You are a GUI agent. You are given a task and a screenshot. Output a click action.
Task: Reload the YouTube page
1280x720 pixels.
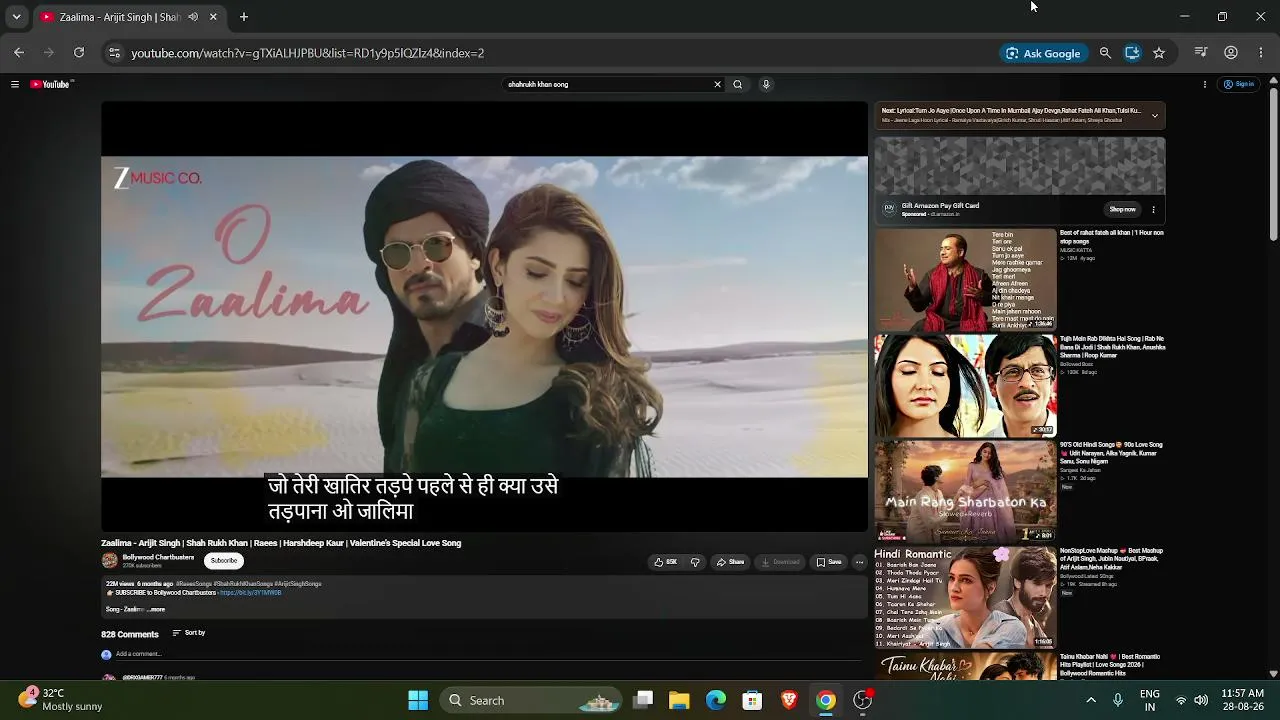[79, 53]
